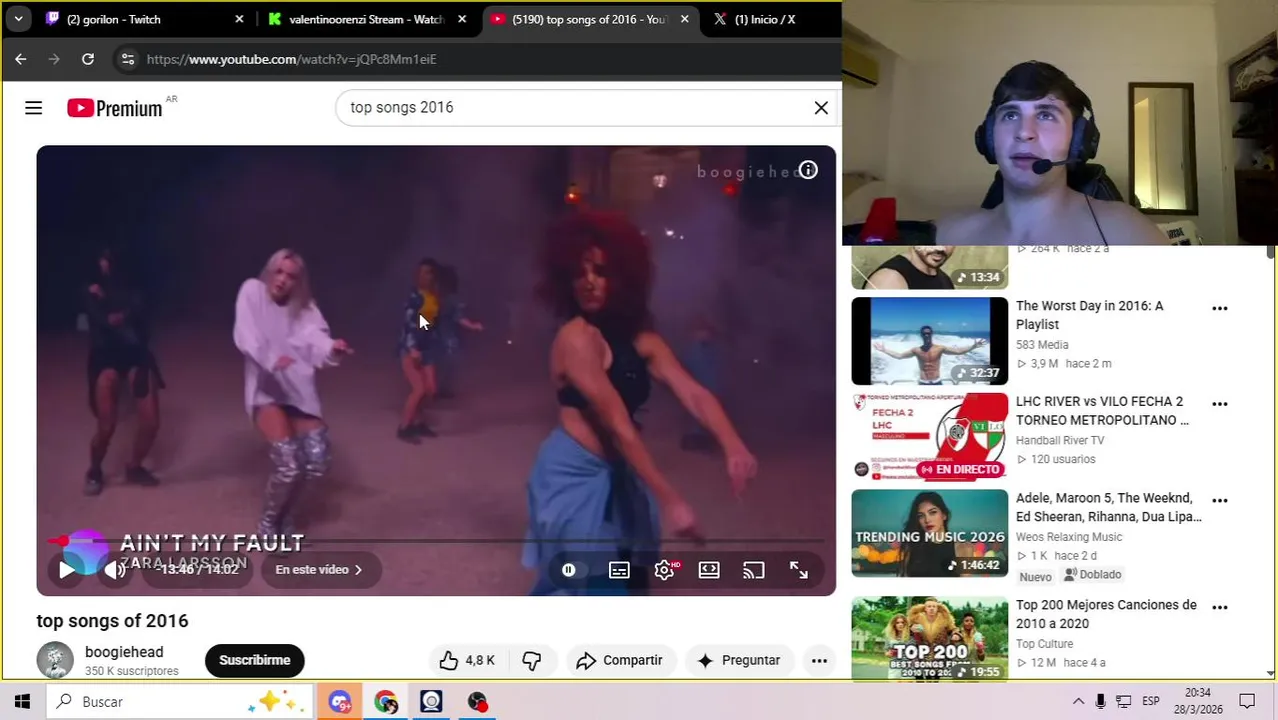1278x720 pixels.
Task: Open the Windows Start menu
Action: click(x=22, y=702)
